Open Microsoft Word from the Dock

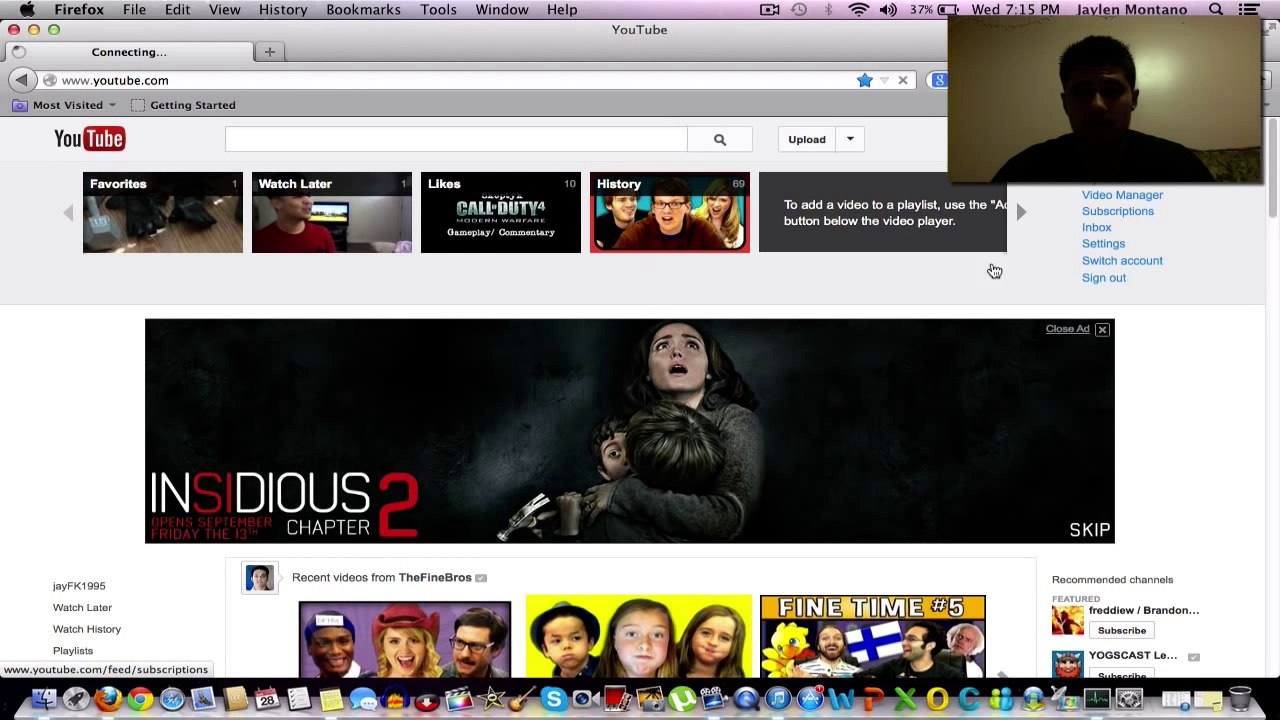tap(842, 699)
